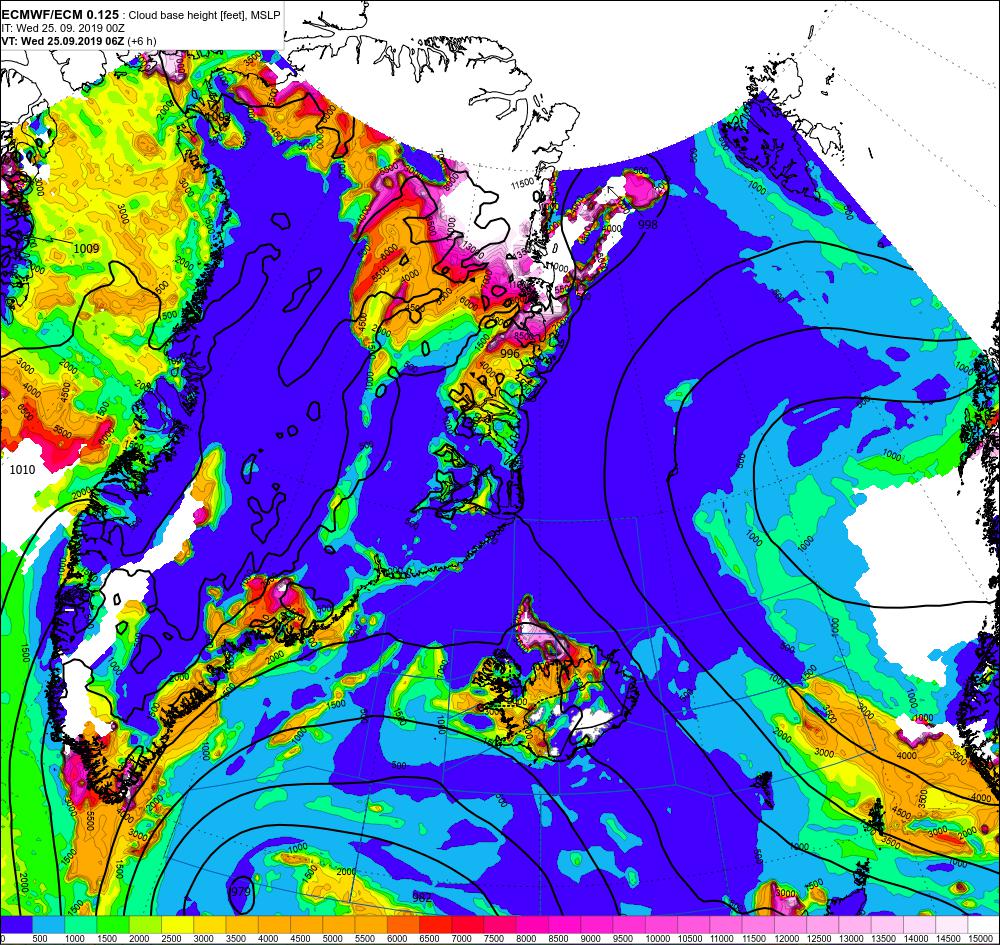Click the (+6 h) forecast offset text
The image size is (1000, 945).
pyautogui.click(x=142, y=41)
